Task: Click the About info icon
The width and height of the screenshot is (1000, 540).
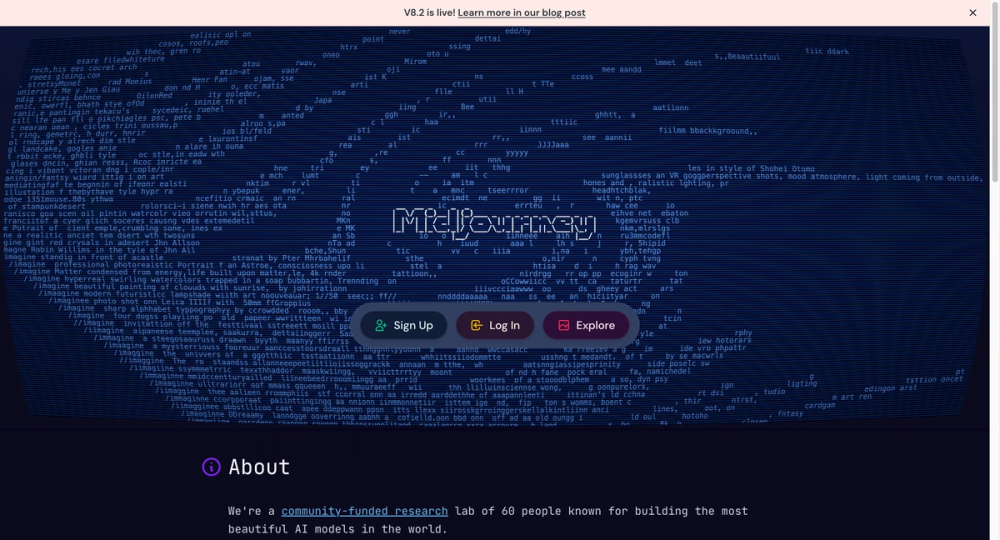Action: click(211, 467)
